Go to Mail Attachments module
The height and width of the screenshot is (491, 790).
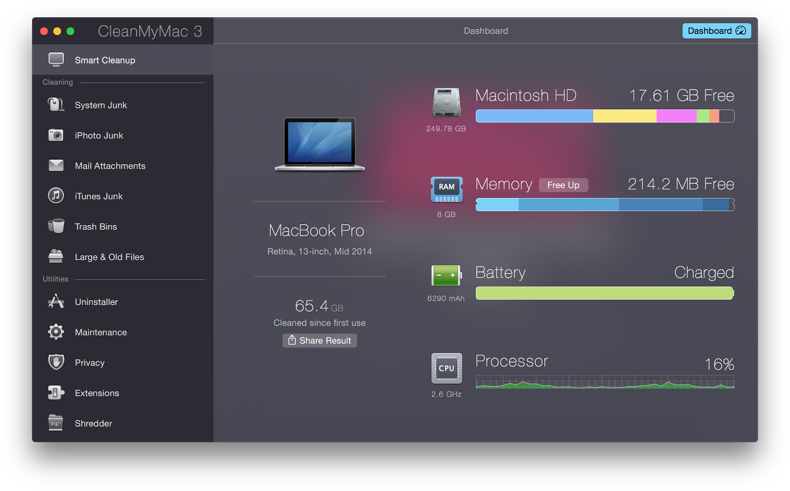[x=123, y=165]
